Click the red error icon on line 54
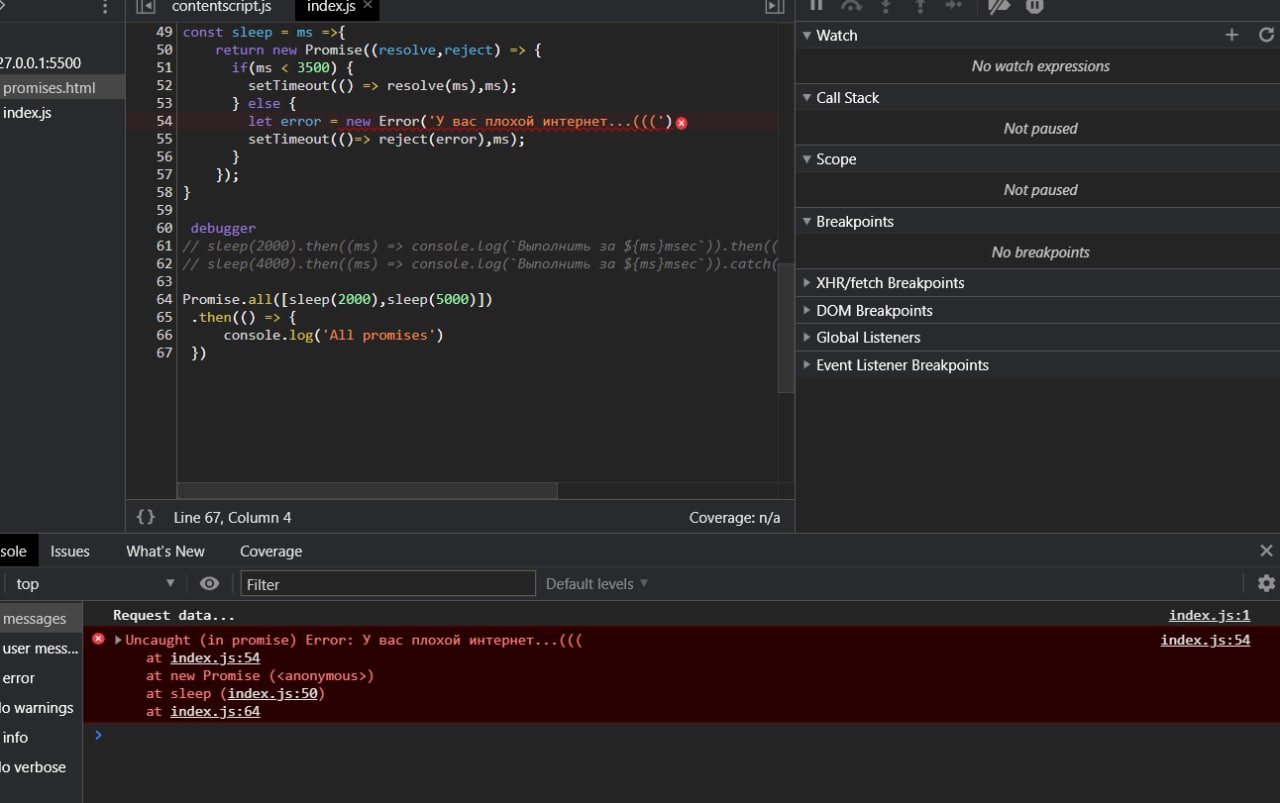1280x803 pixels. click(x=681, y=122)
